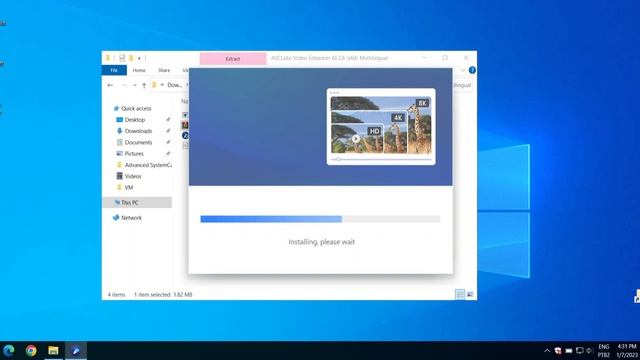This screenshot has height=360, width=640.
Task: Click '1 item selected 1.82 MB' status
Action: coord(163,294)
